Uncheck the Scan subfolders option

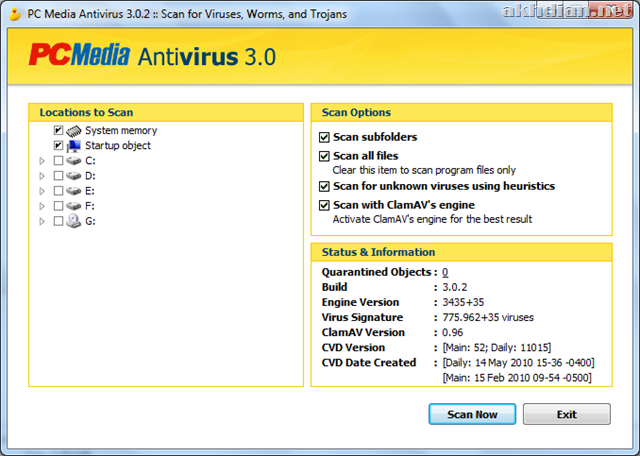click(x=324, y=137)
